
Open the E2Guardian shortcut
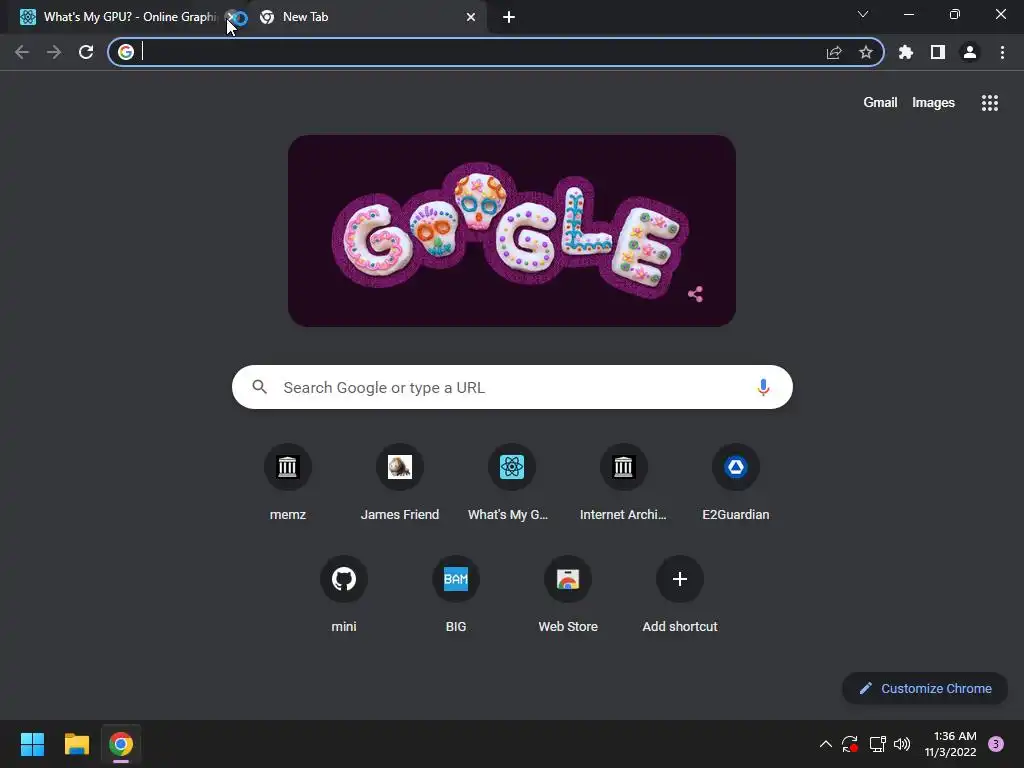click(735, 483)
